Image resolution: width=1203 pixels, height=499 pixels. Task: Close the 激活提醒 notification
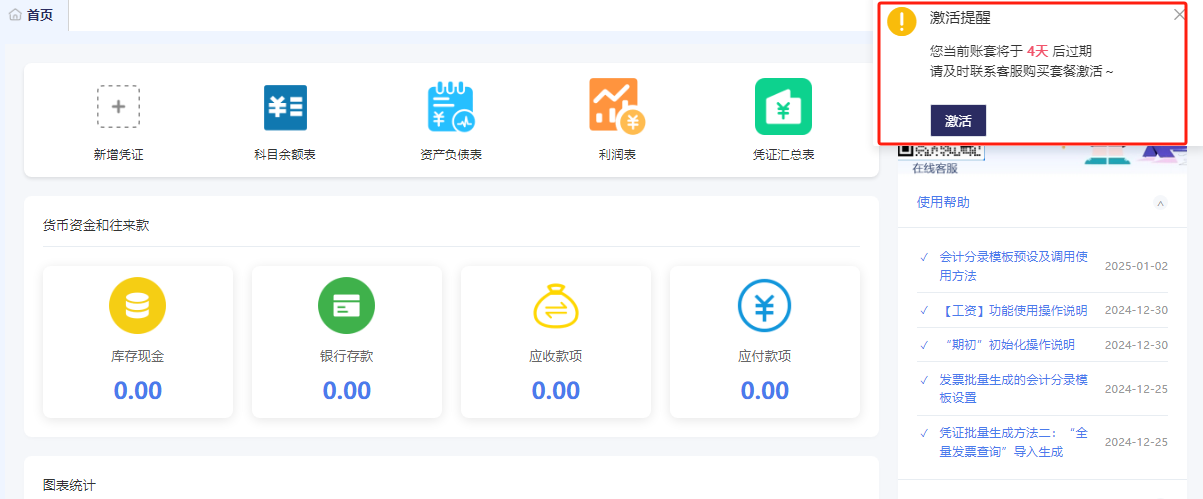click(1179, 15)
